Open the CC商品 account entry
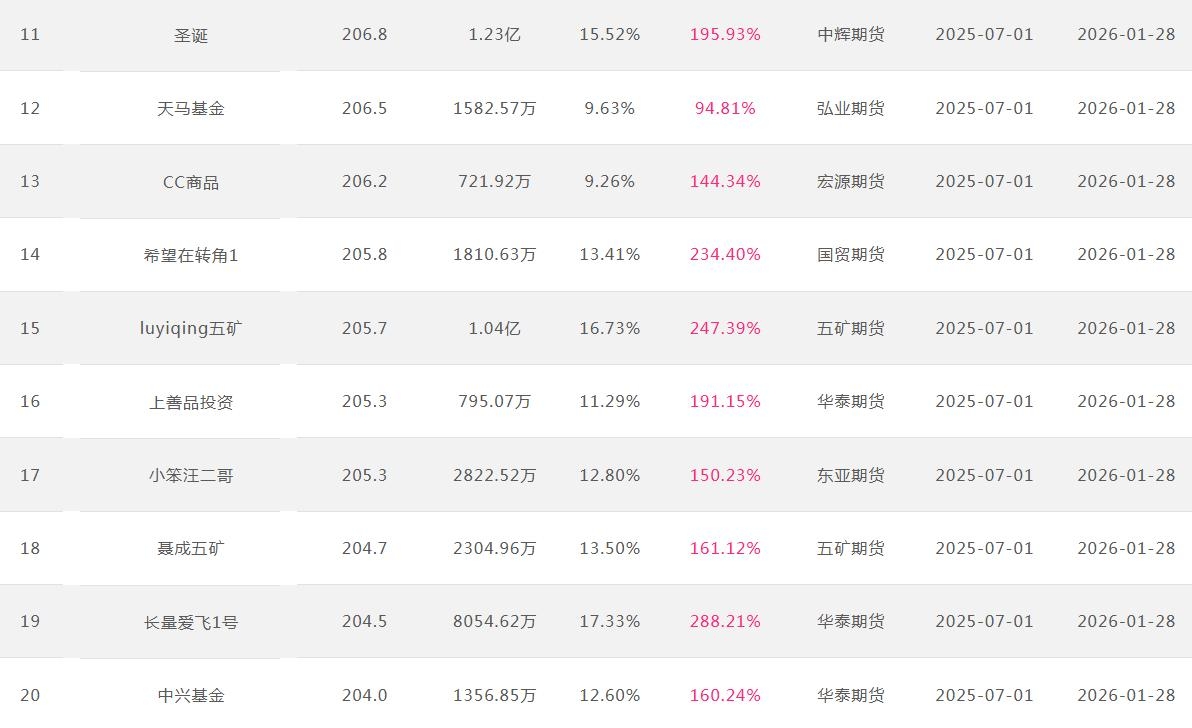 click(191, 182)
